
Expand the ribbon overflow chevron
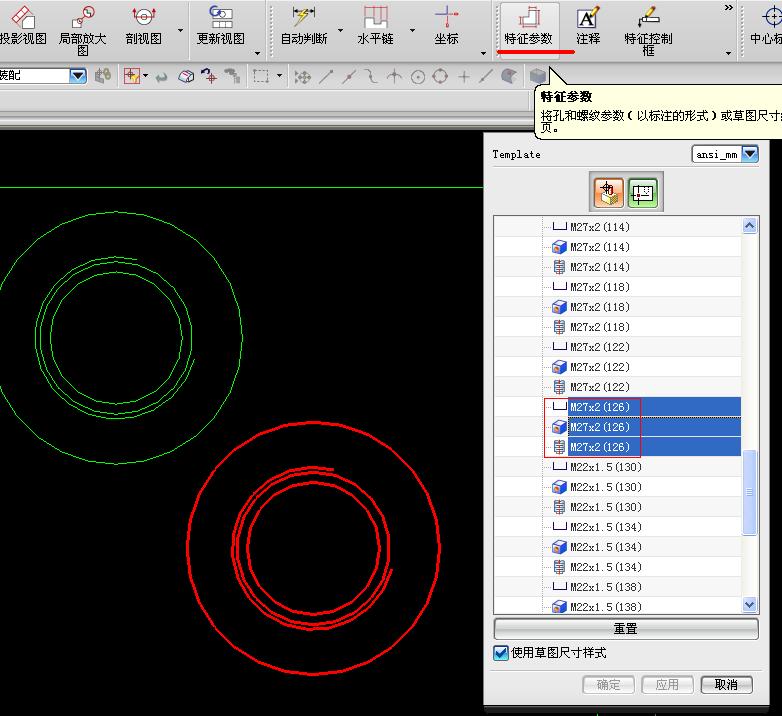pos(729,7)
